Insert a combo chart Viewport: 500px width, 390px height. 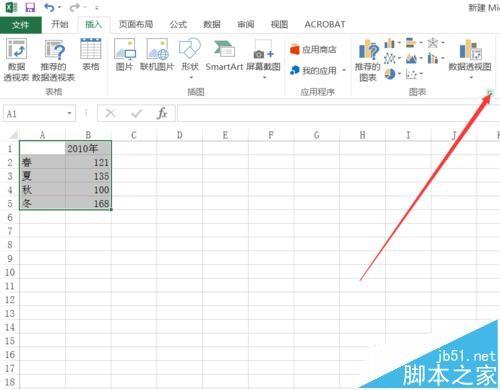tap(435, 59)
